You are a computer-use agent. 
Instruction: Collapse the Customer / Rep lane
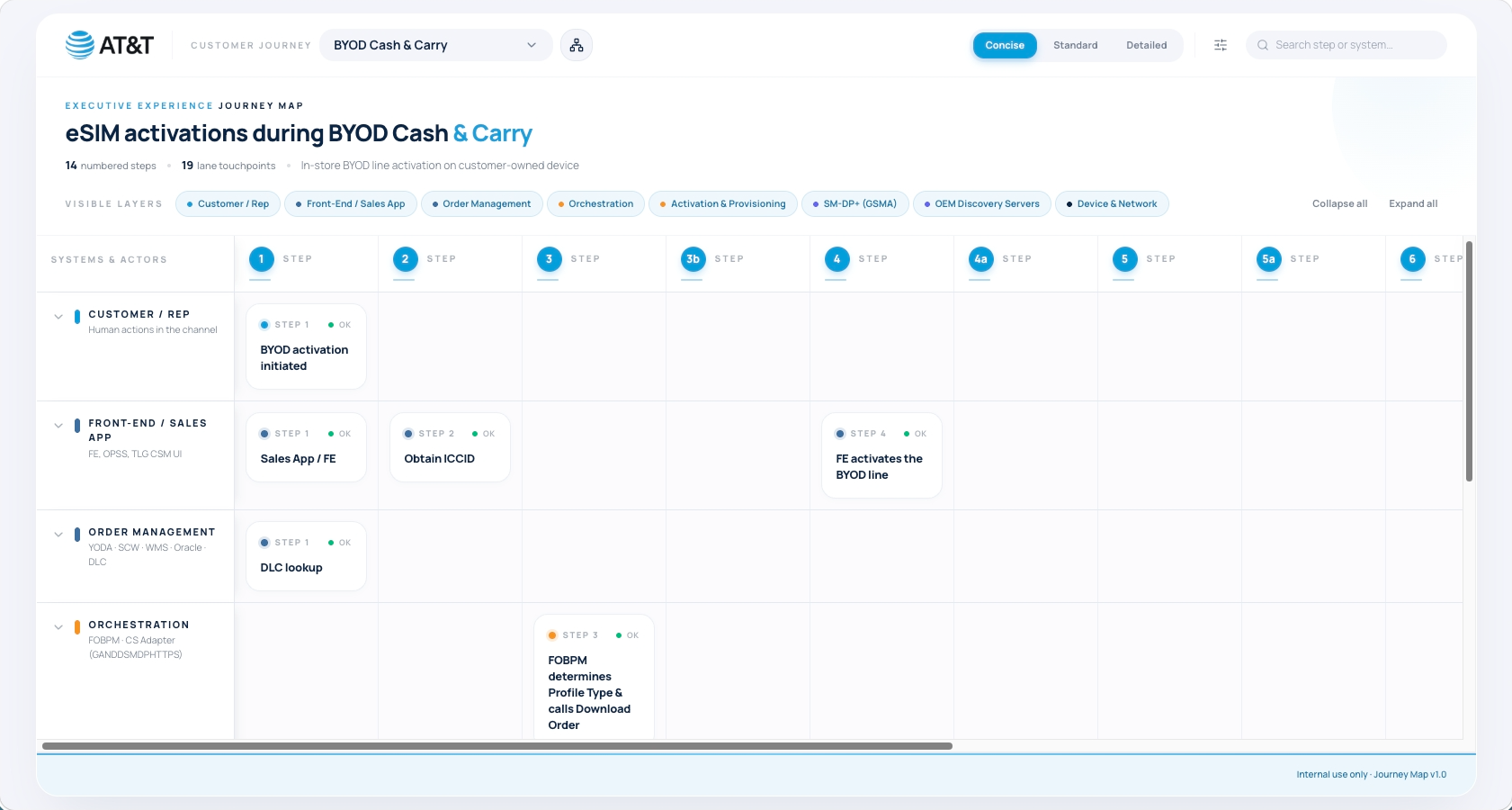pos(58,317)
